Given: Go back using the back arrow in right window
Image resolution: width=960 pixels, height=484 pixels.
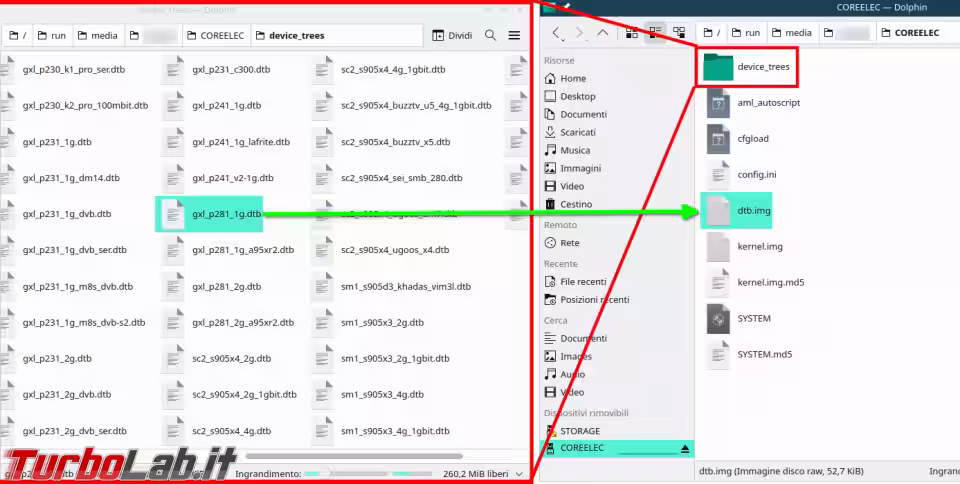Looking at the screenshot, I should tap(557, 33).
